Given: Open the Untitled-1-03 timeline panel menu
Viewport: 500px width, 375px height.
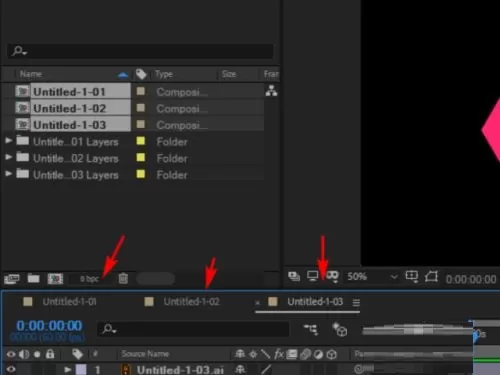Looking at the screenshot, I should [356, 302].
